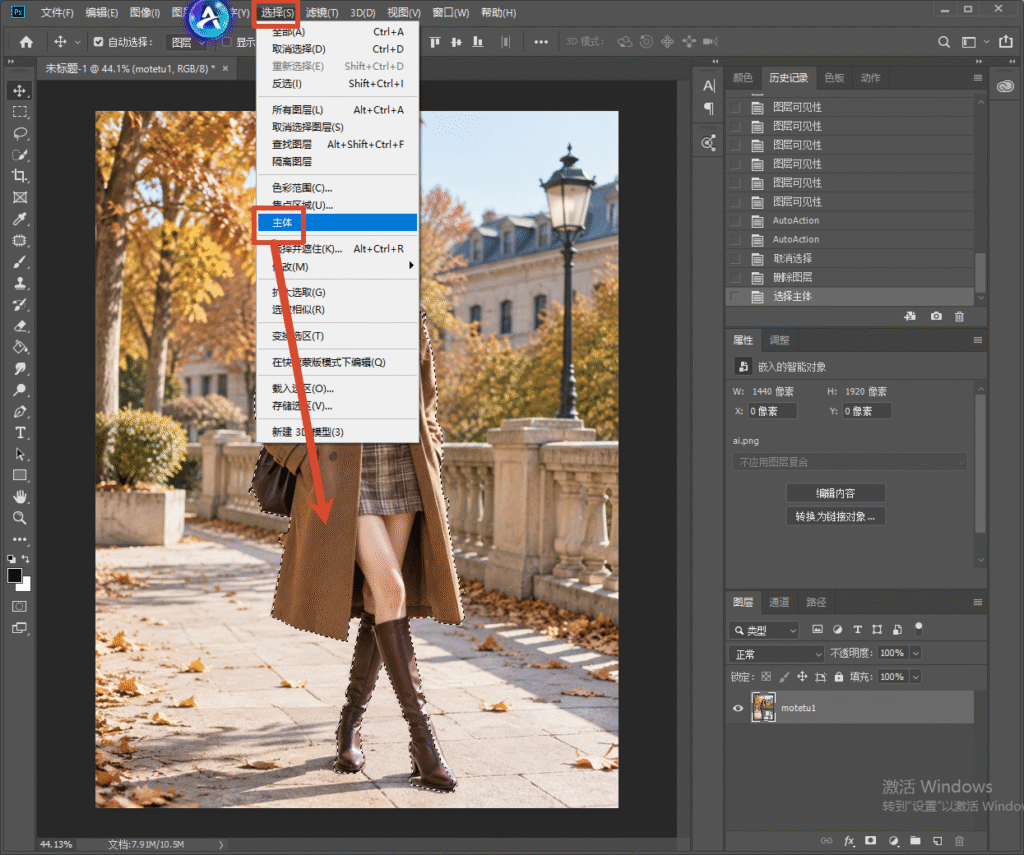Image resolution: width=1024 pixels, height=855 pixels.
Task: Select the Eyedropper tool
Action: 20,219
